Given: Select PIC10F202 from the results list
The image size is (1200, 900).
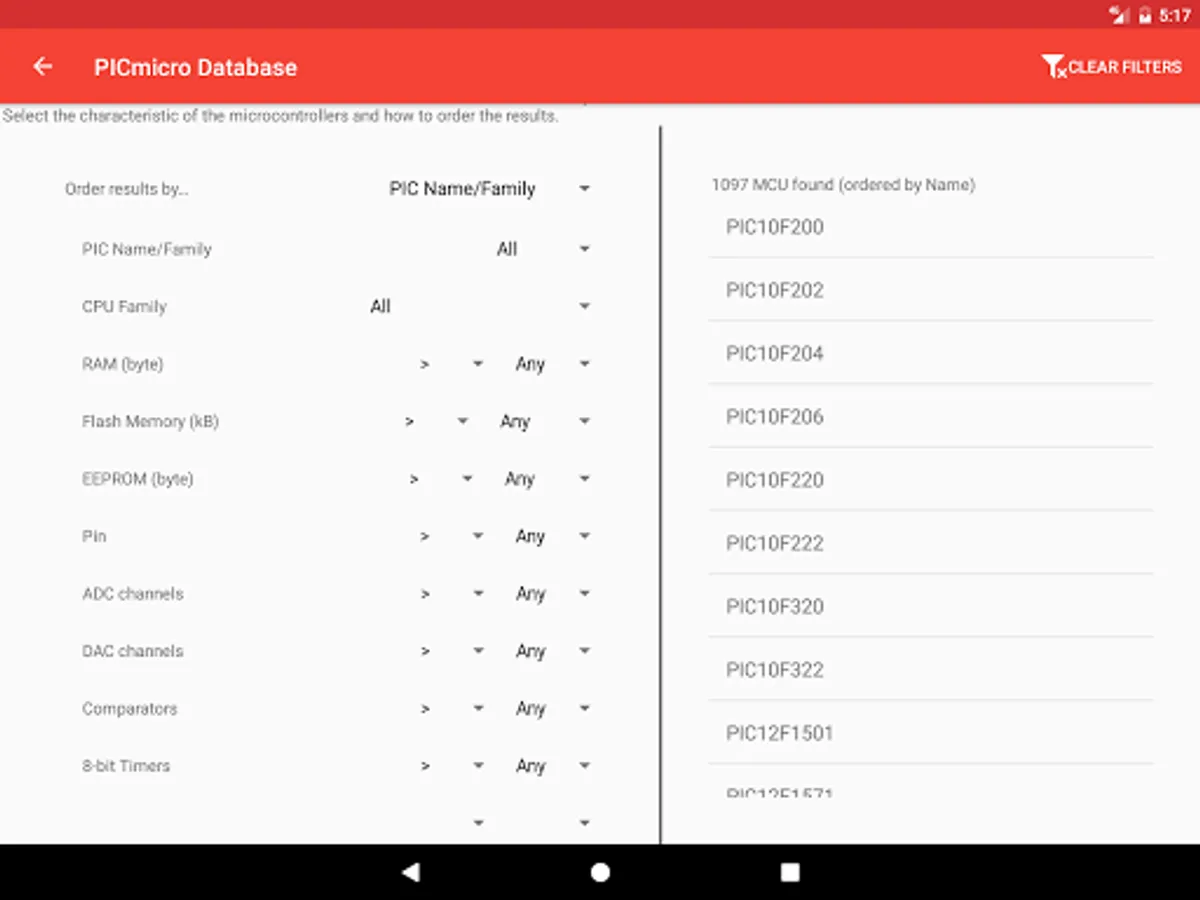Looking at the screenshot, I should pos(931,290).
